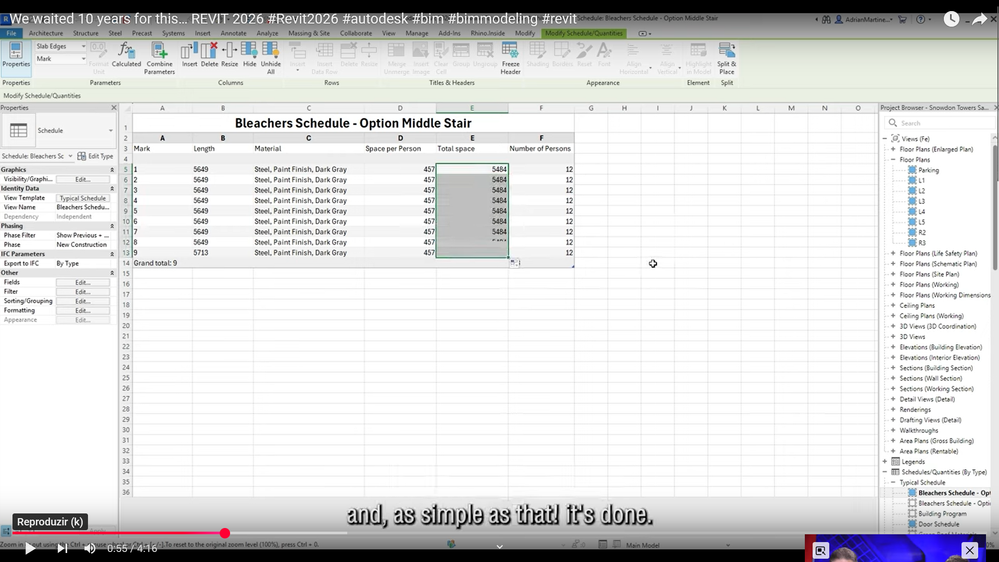Click the YouTube play button

pyautogui.click(x=29, y=548)
